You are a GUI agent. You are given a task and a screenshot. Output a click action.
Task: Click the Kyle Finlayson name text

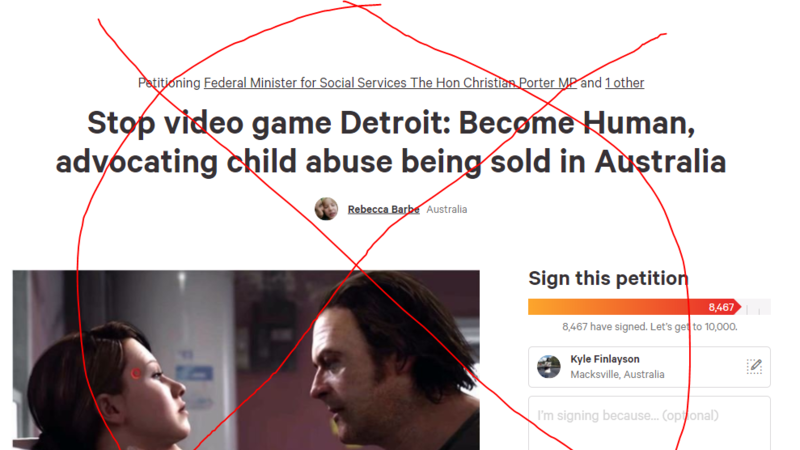[x=605, y=359]
